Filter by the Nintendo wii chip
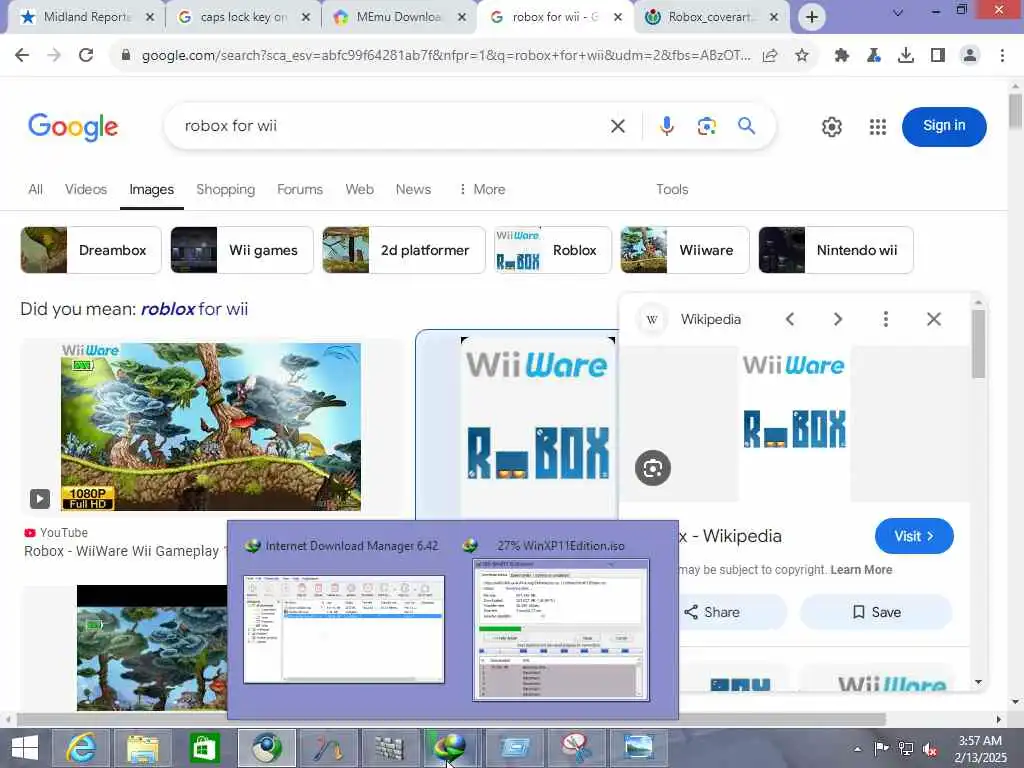The image size is (1024, 768). (836, 250)
